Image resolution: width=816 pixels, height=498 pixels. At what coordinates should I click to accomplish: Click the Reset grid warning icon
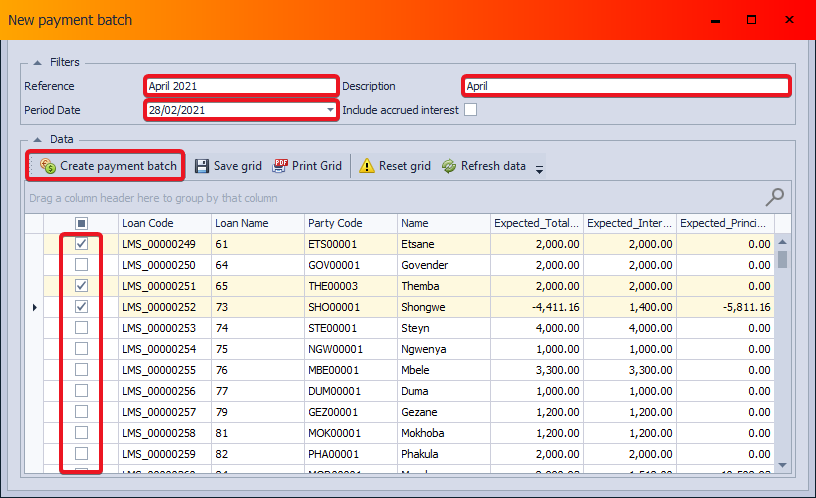point(367,166)
